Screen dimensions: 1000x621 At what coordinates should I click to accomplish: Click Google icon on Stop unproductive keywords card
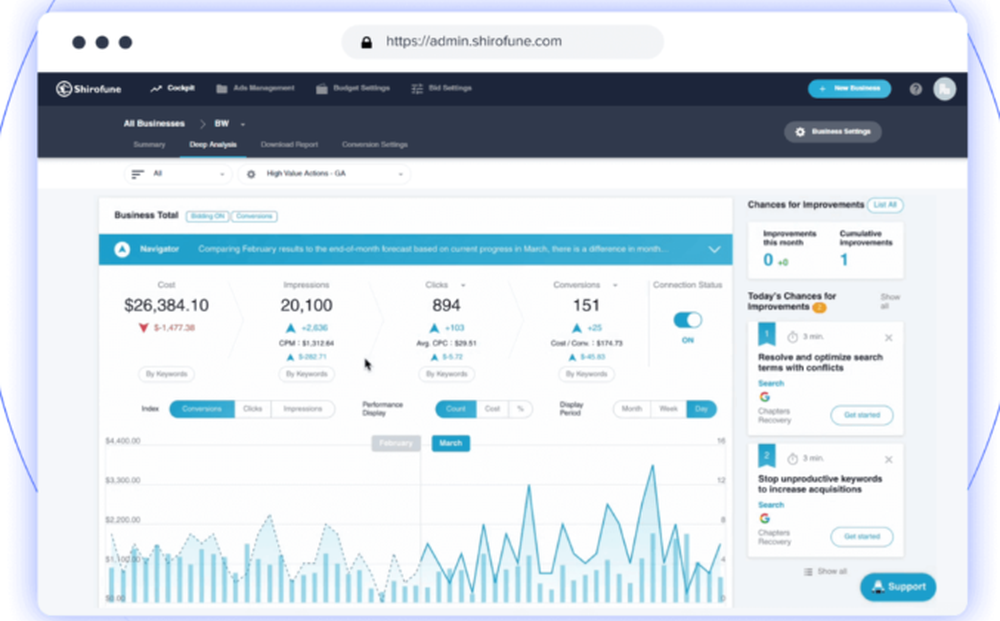tap(765, 519)
